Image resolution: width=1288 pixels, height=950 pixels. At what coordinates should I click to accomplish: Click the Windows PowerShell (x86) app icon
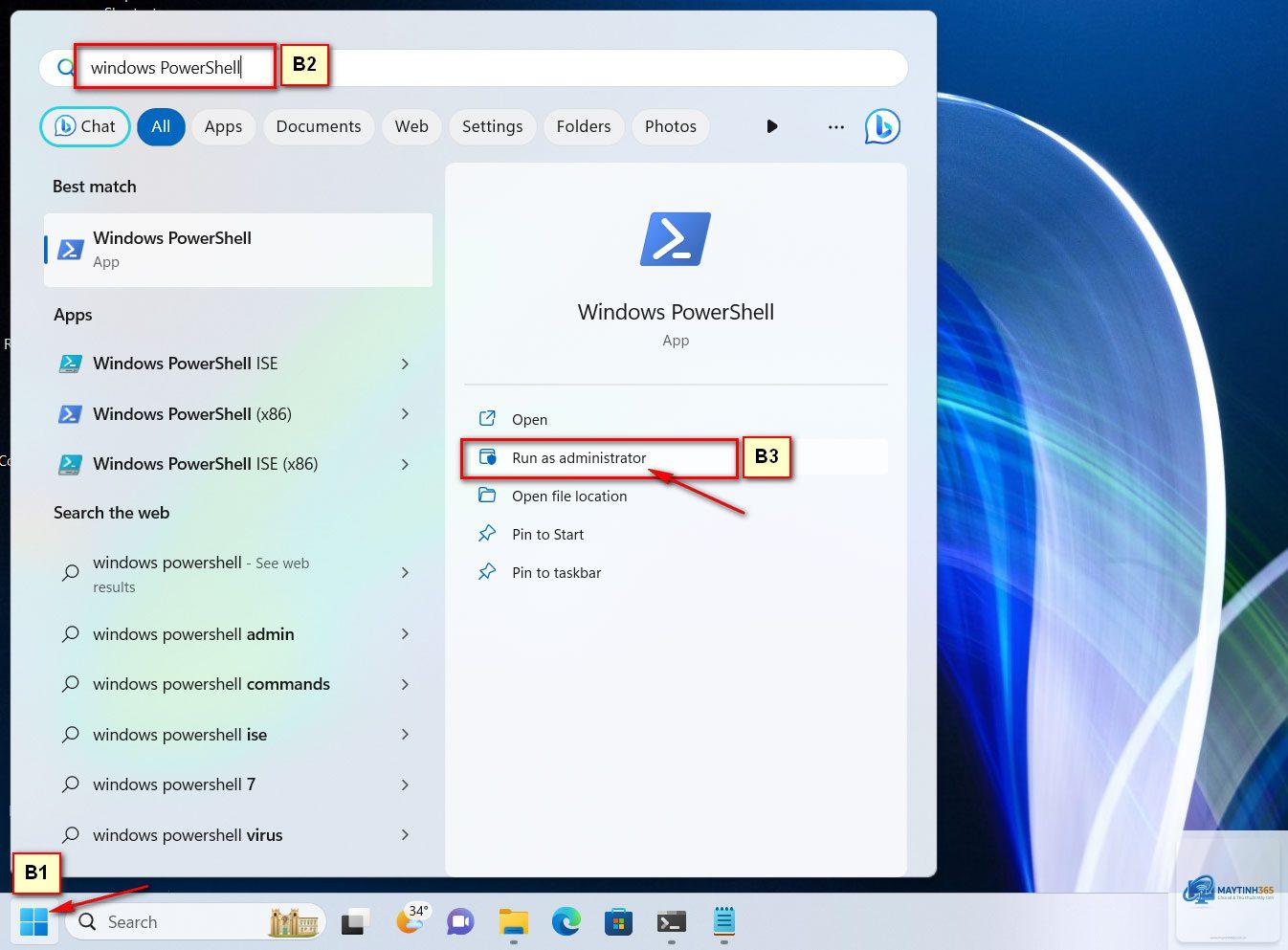pos(70,414)
